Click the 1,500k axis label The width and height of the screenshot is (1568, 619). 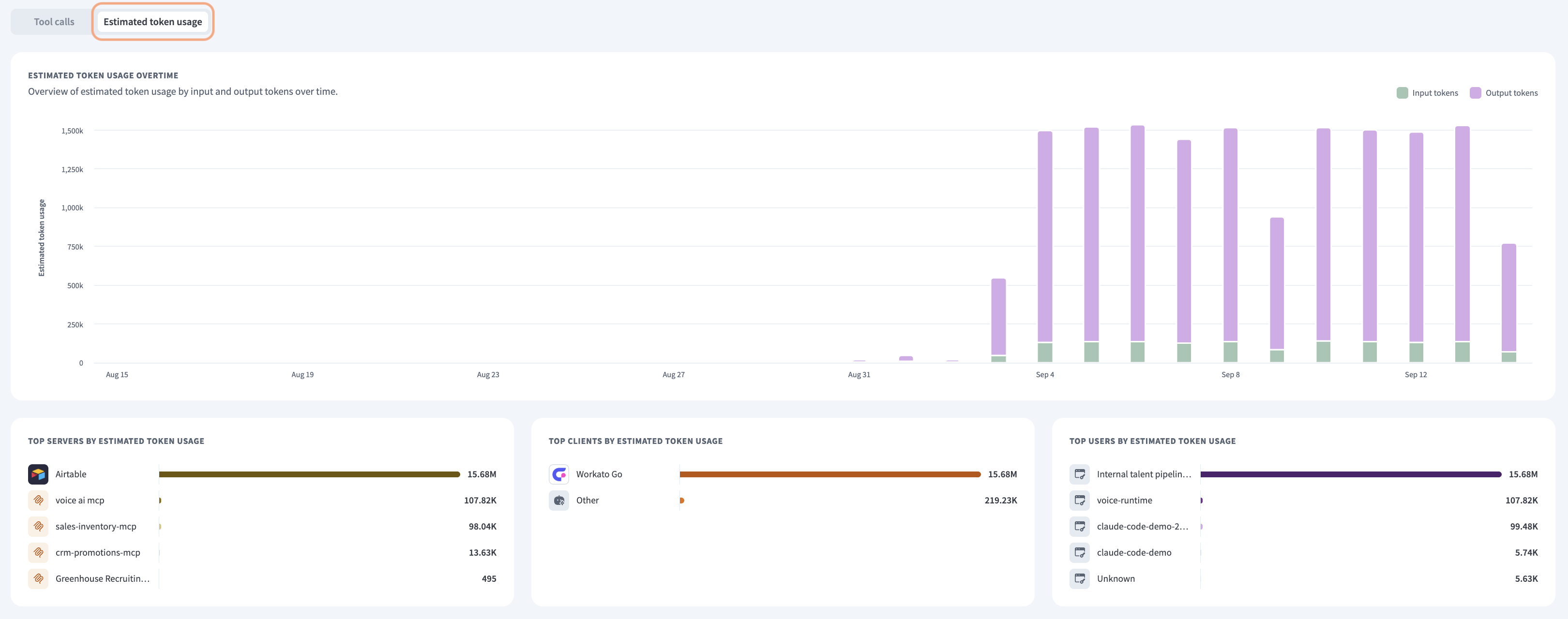pos(72,131)
